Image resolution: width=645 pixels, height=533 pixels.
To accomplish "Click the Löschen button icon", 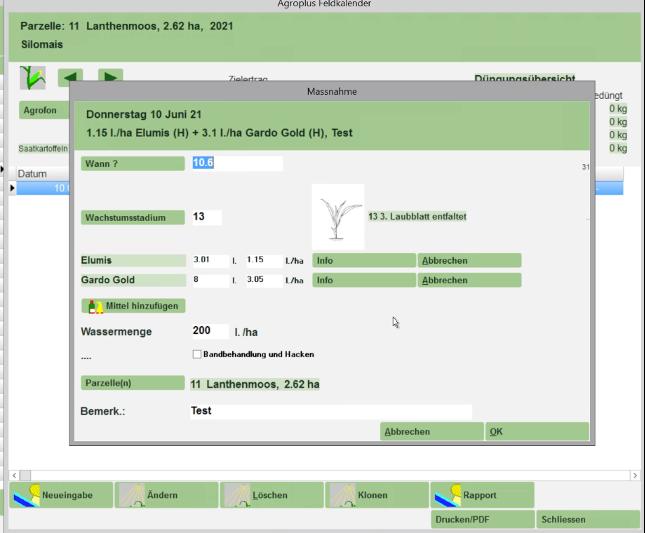I will tap(237, 494).
